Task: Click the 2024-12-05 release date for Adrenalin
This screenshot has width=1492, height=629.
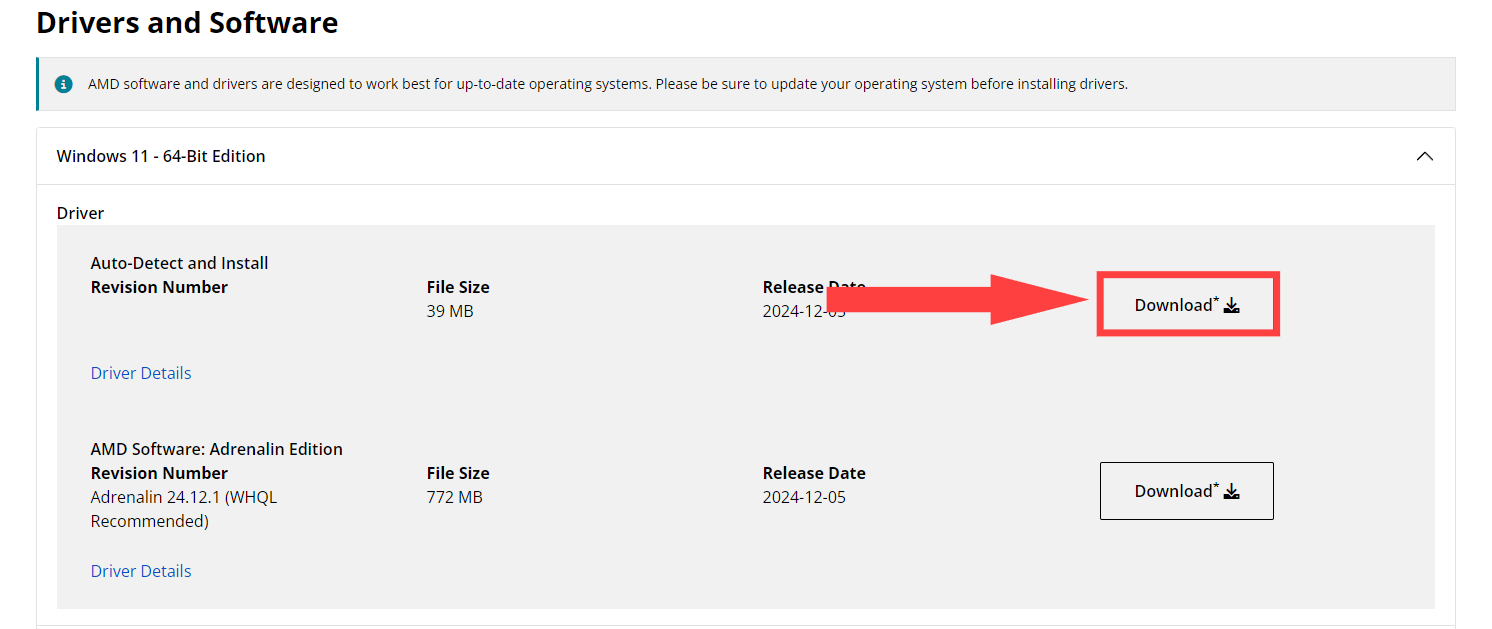Action: coord(804,497)
